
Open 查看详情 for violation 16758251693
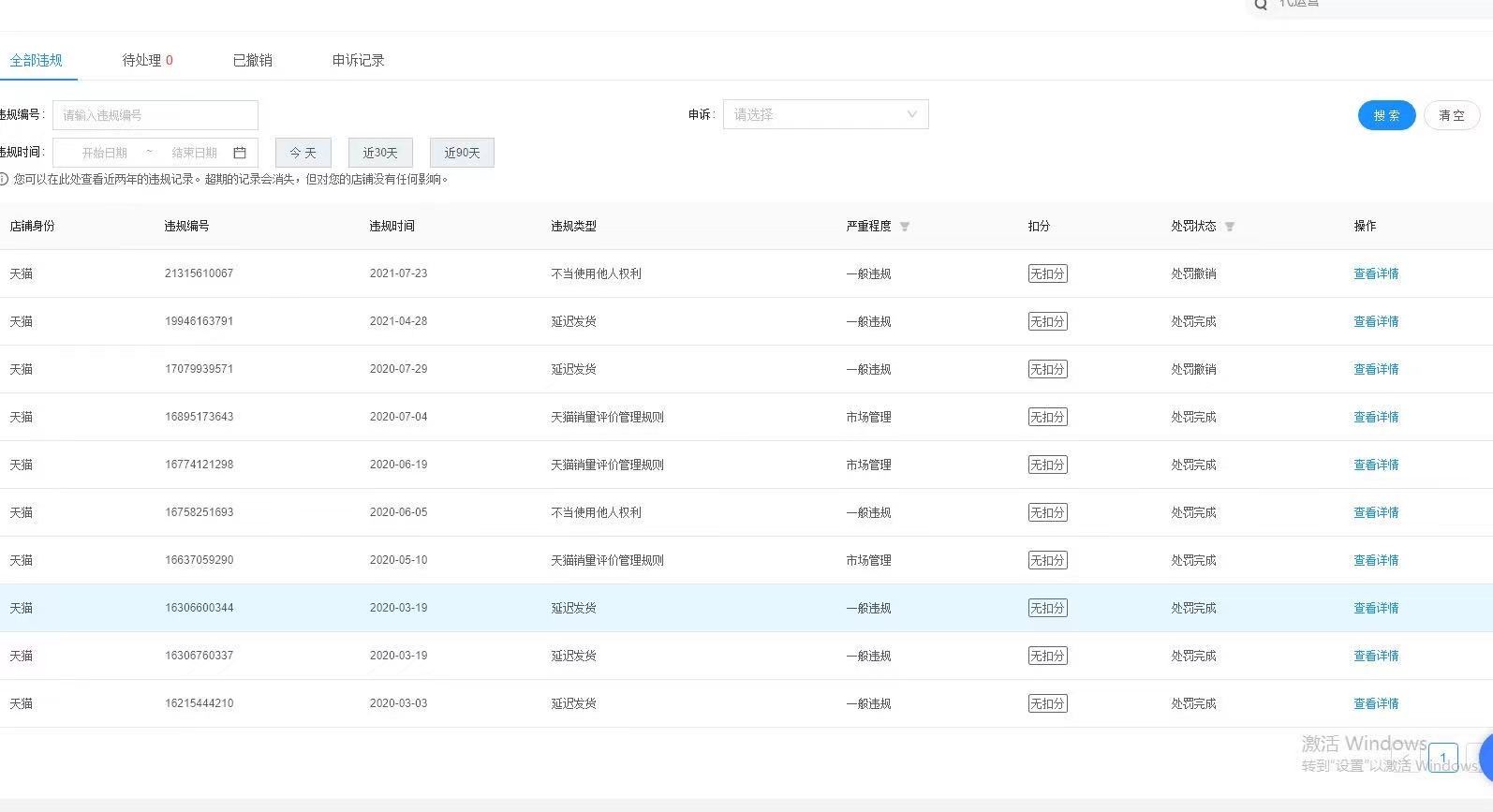click(x=1376, y=512)
